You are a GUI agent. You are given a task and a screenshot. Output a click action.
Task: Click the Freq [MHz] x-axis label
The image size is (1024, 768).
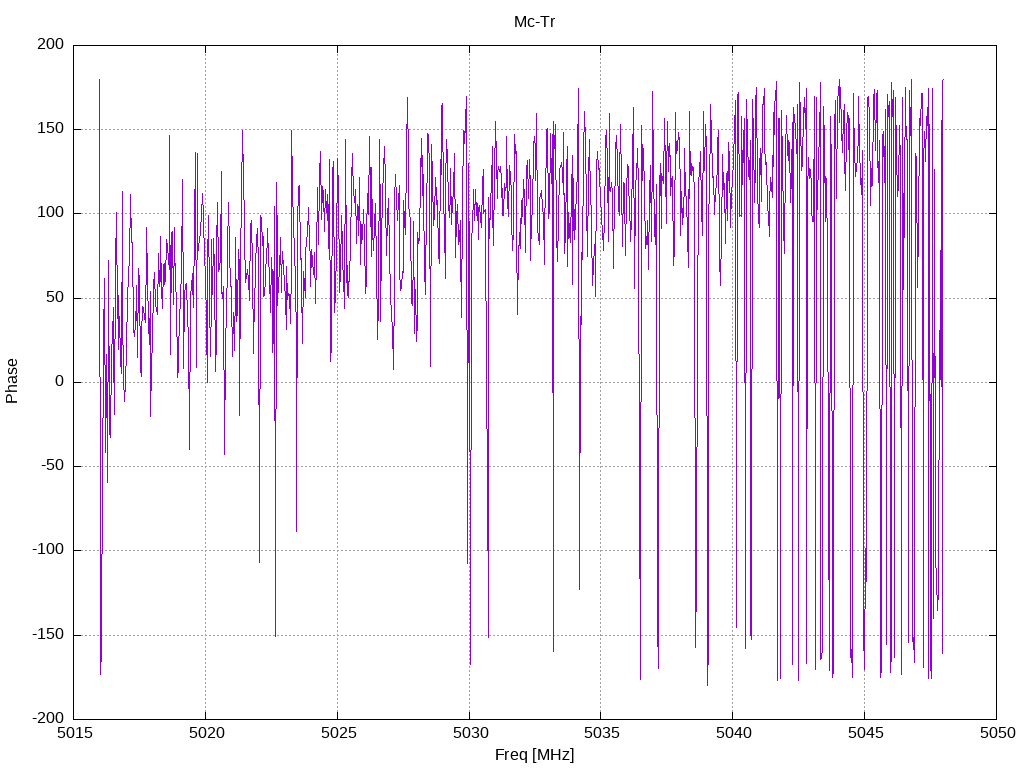click(x=534, y=754)
